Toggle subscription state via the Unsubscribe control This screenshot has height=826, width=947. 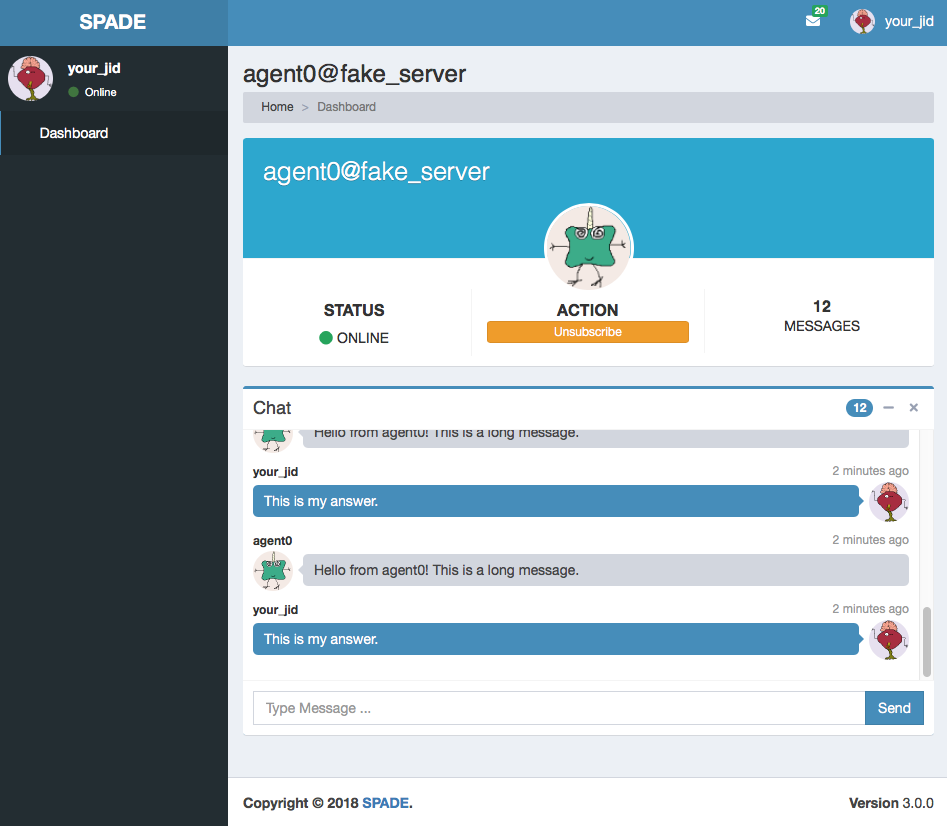tap(587, 331)
